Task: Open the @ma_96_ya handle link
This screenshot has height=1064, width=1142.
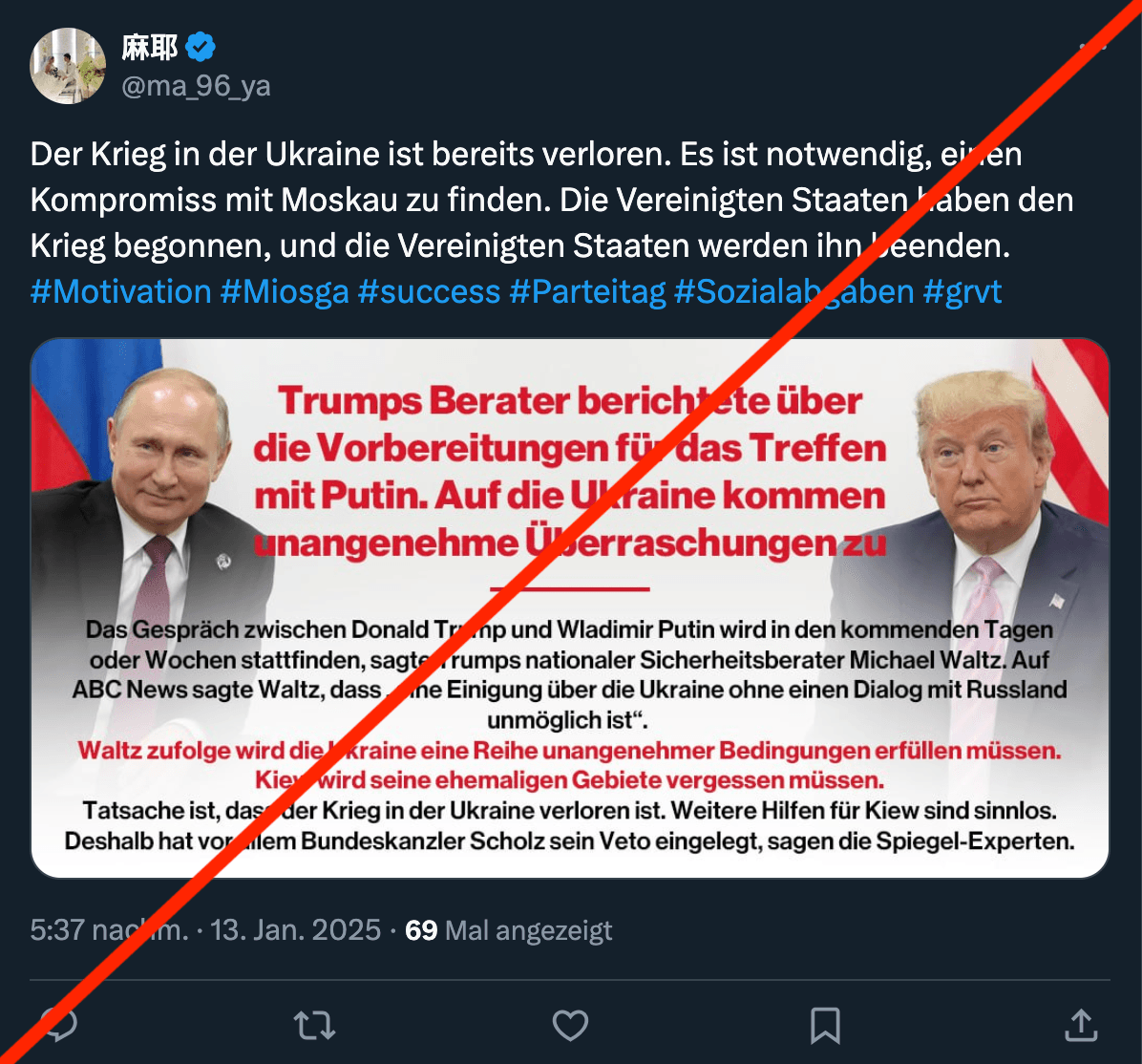Action: pyautogui.click(x=196, y=86)
